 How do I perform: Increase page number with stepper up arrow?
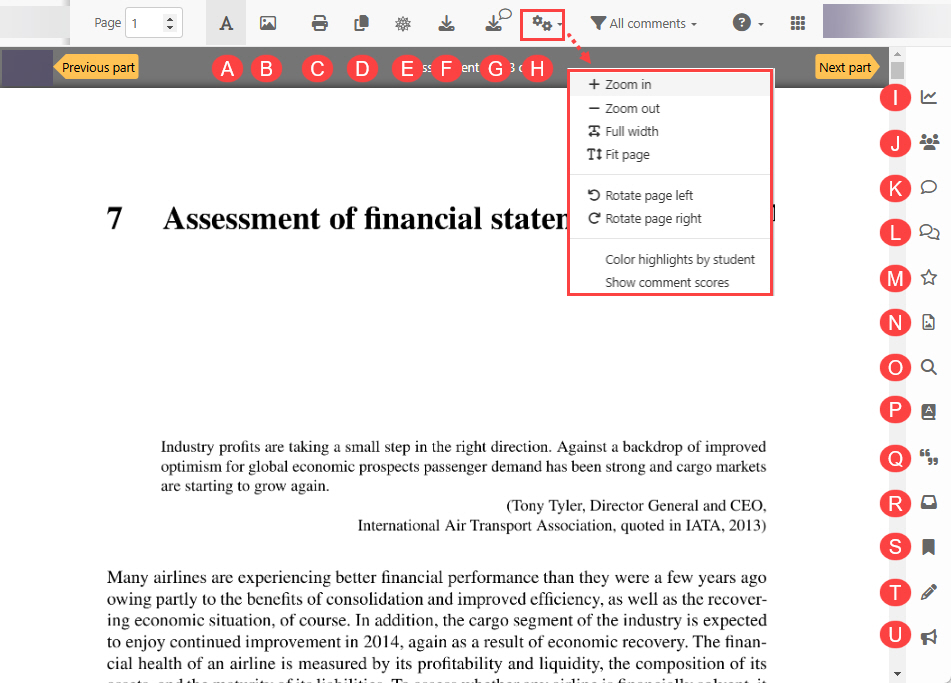(170, 19)
